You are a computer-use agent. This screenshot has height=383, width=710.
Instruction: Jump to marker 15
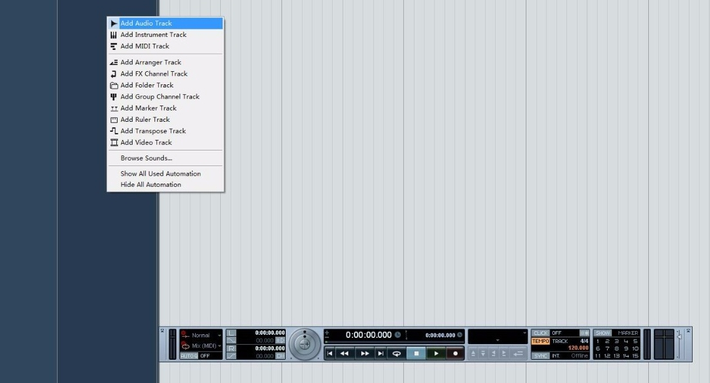point(635,356)
